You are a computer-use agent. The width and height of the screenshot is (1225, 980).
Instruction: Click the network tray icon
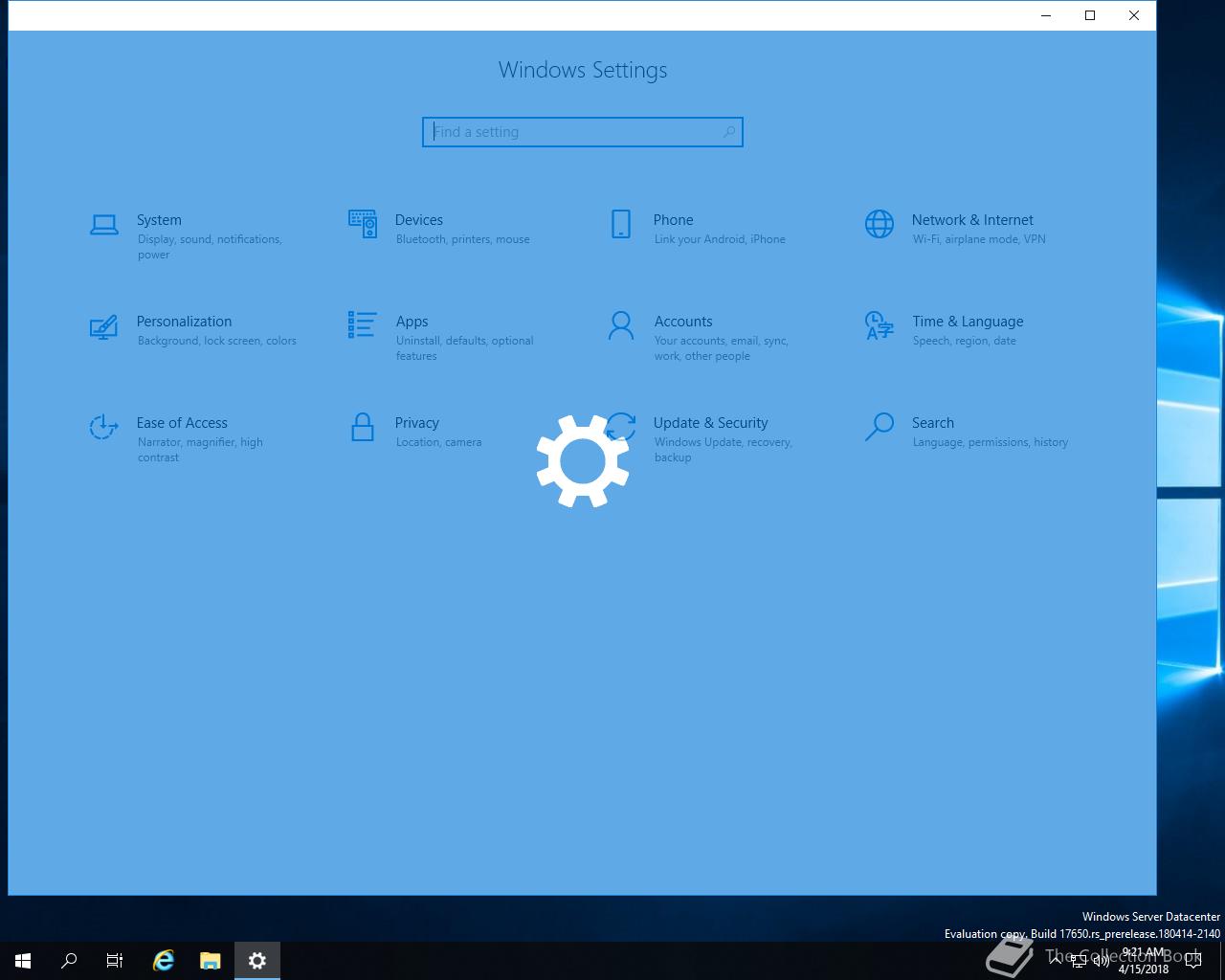[x=1079, y=961]
